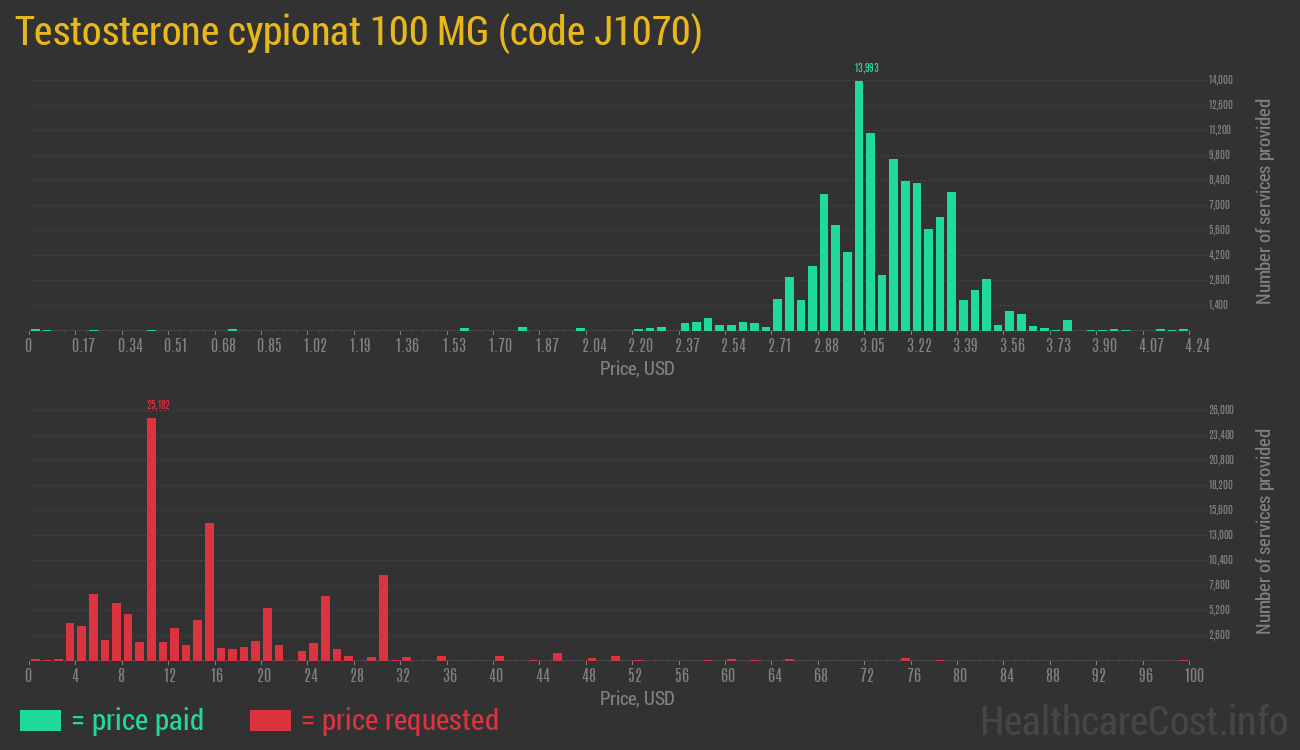Select the 'price paid' legend label
1300x750 pixels.
(137, 720)
